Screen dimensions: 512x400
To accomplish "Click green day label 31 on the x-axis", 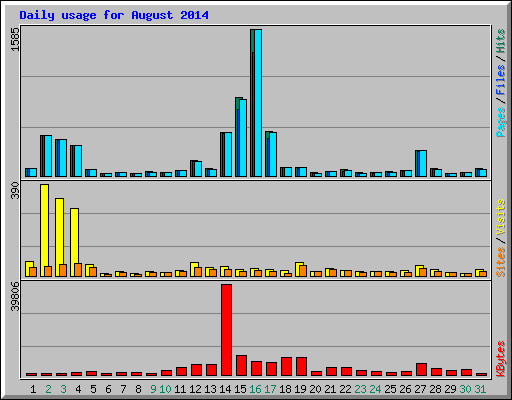I will click(480, 389).
